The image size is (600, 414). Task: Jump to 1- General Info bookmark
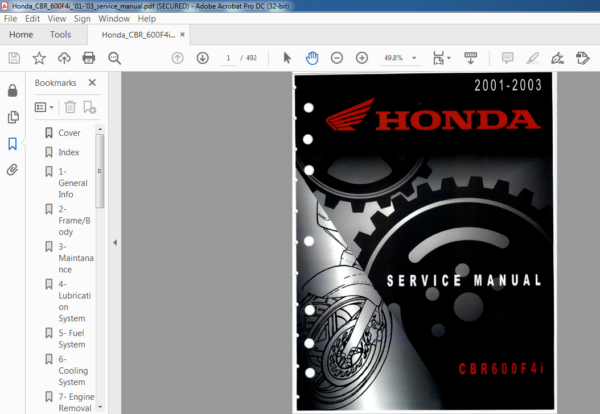click(x=73, y=183)
